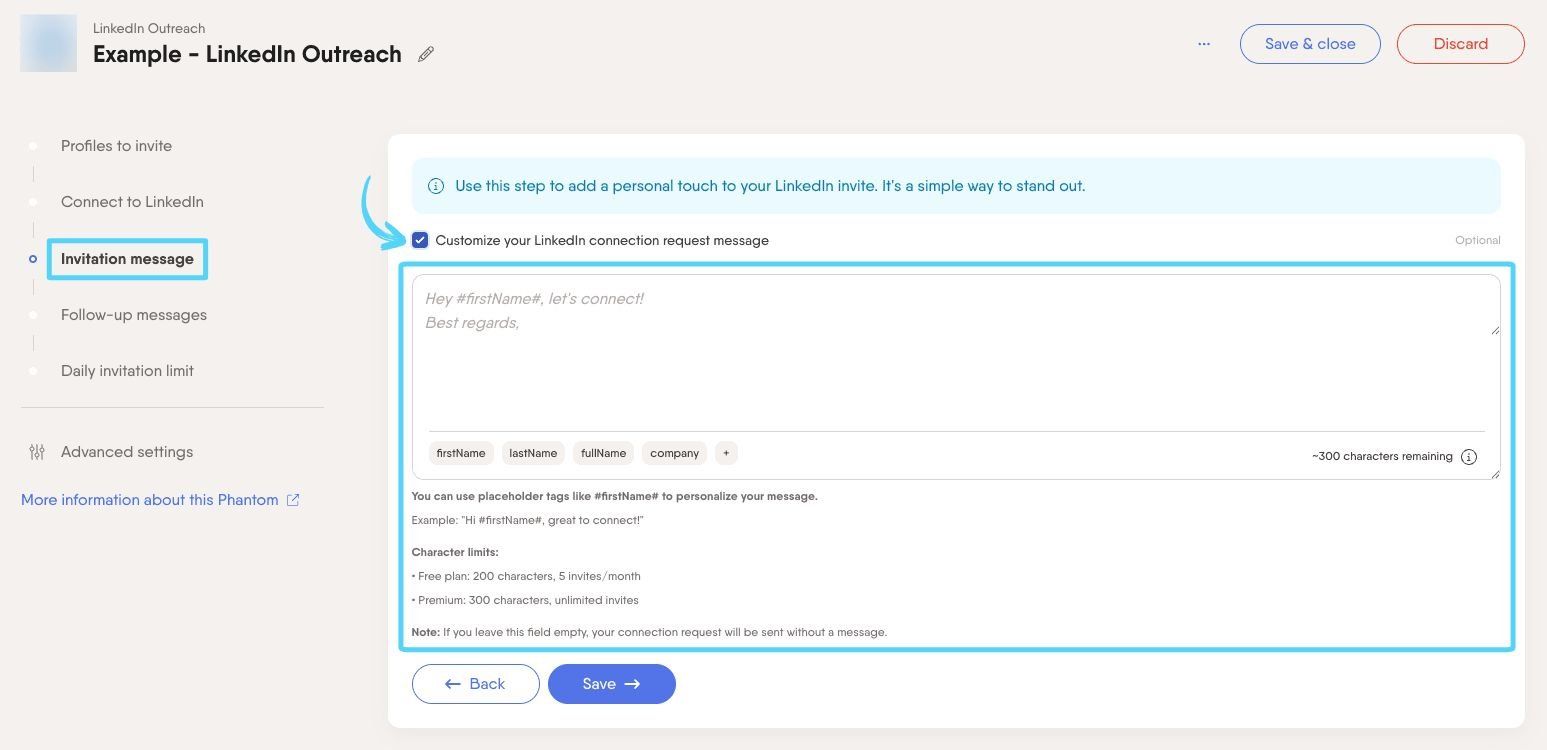Click the Advanced settings sliders icon
Image resolution: width=1547 pixels, height=750 pixels.
point(37,452)
